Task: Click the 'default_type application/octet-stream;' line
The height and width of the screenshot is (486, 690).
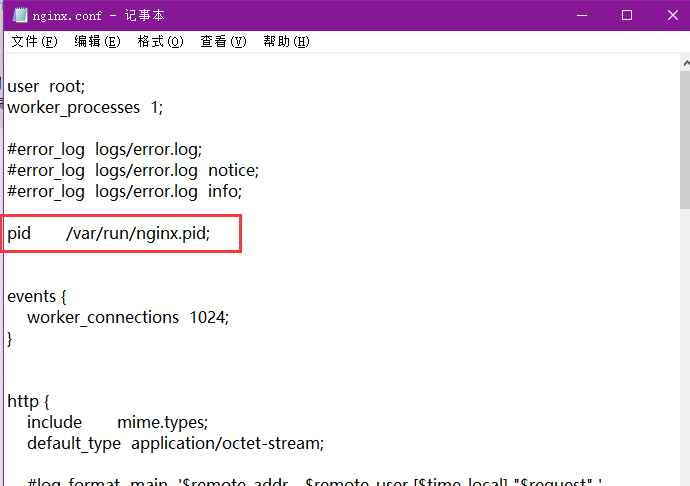Action: pos(175,443)
